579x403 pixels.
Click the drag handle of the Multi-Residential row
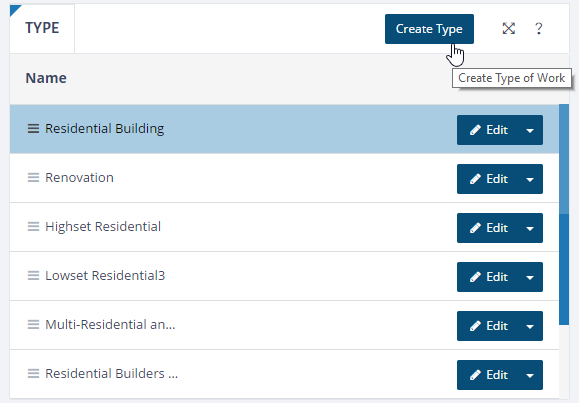[33, 325]
